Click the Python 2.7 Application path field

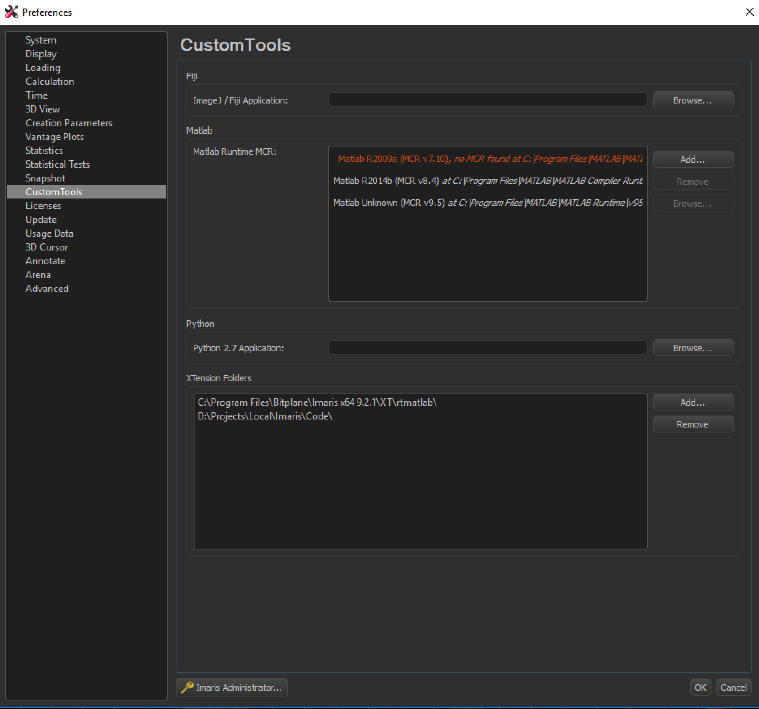(487, 347)
